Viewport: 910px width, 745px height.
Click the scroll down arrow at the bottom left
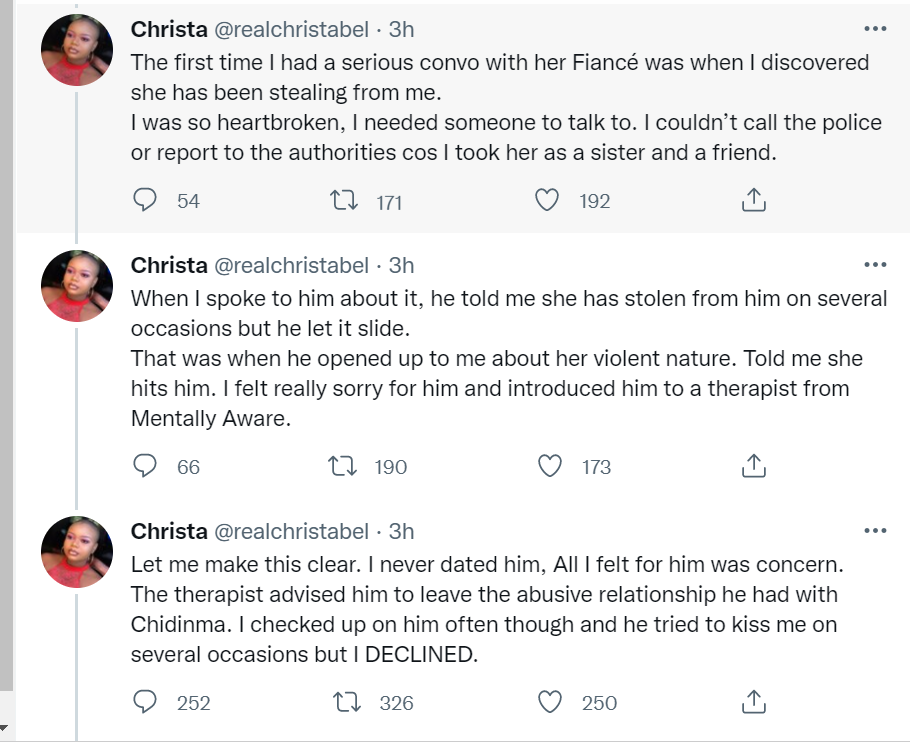tap(6, 729)
